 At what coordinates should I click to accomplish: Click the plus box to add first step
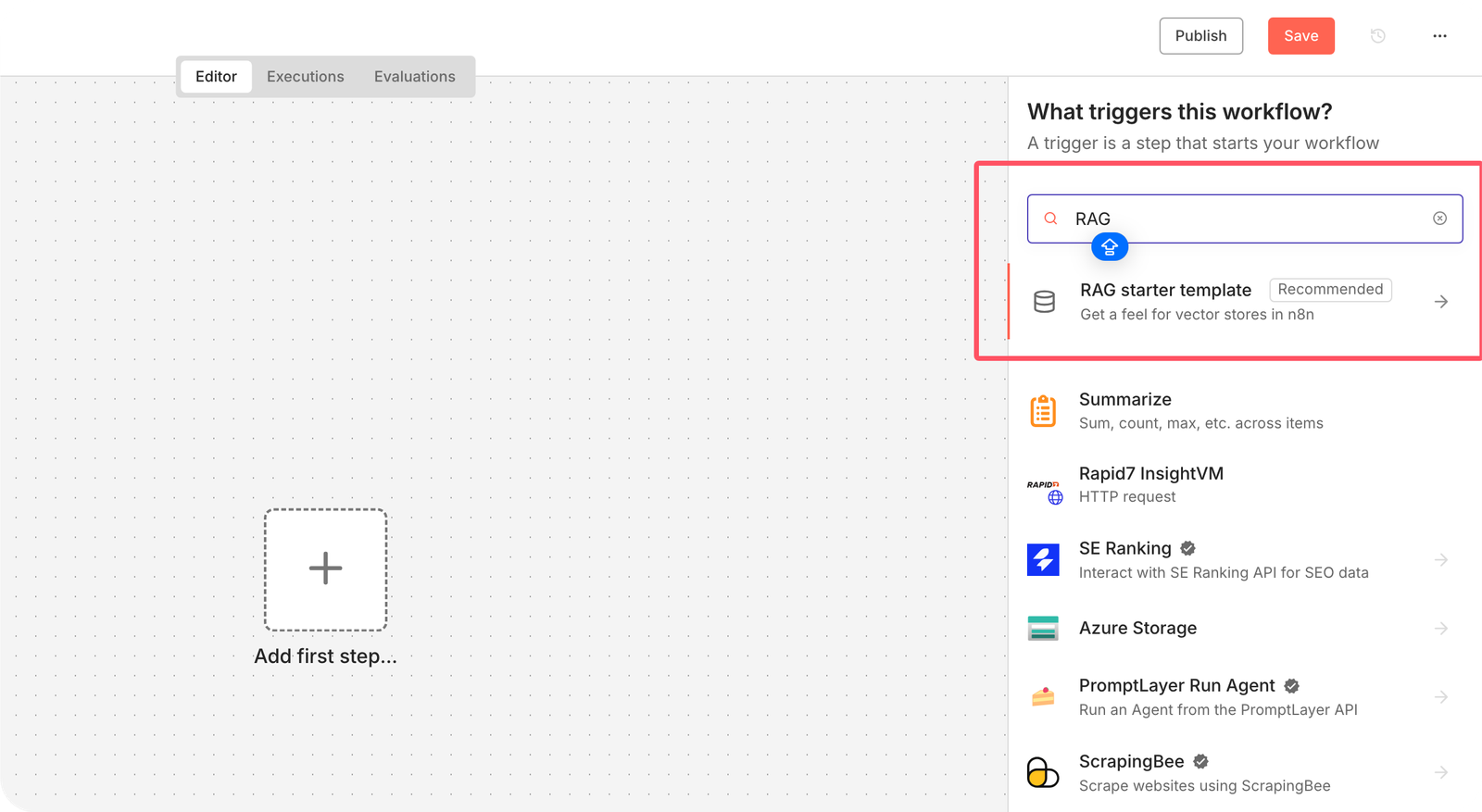tap(325, 569)
